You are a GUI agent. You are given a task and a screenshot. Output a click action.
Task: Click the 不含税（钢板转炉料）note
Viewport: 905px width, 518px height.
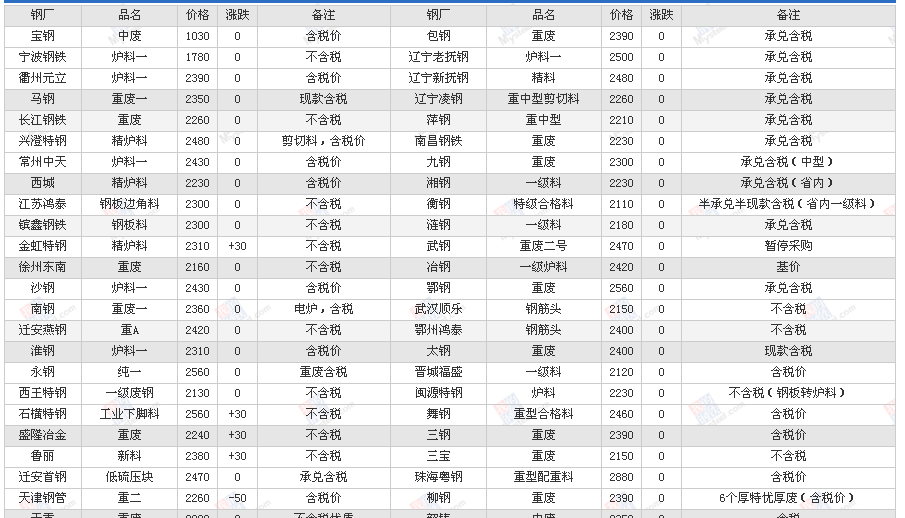pyautogui.click(x=788, y=393)
